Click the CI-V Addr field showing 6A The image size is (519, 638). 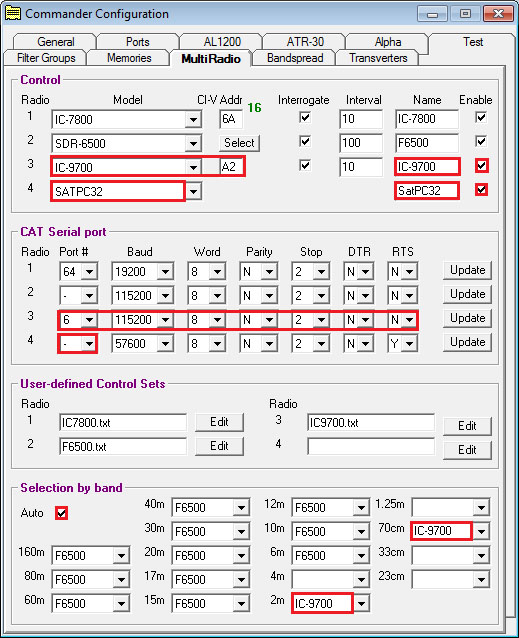[x=231, y=119]
